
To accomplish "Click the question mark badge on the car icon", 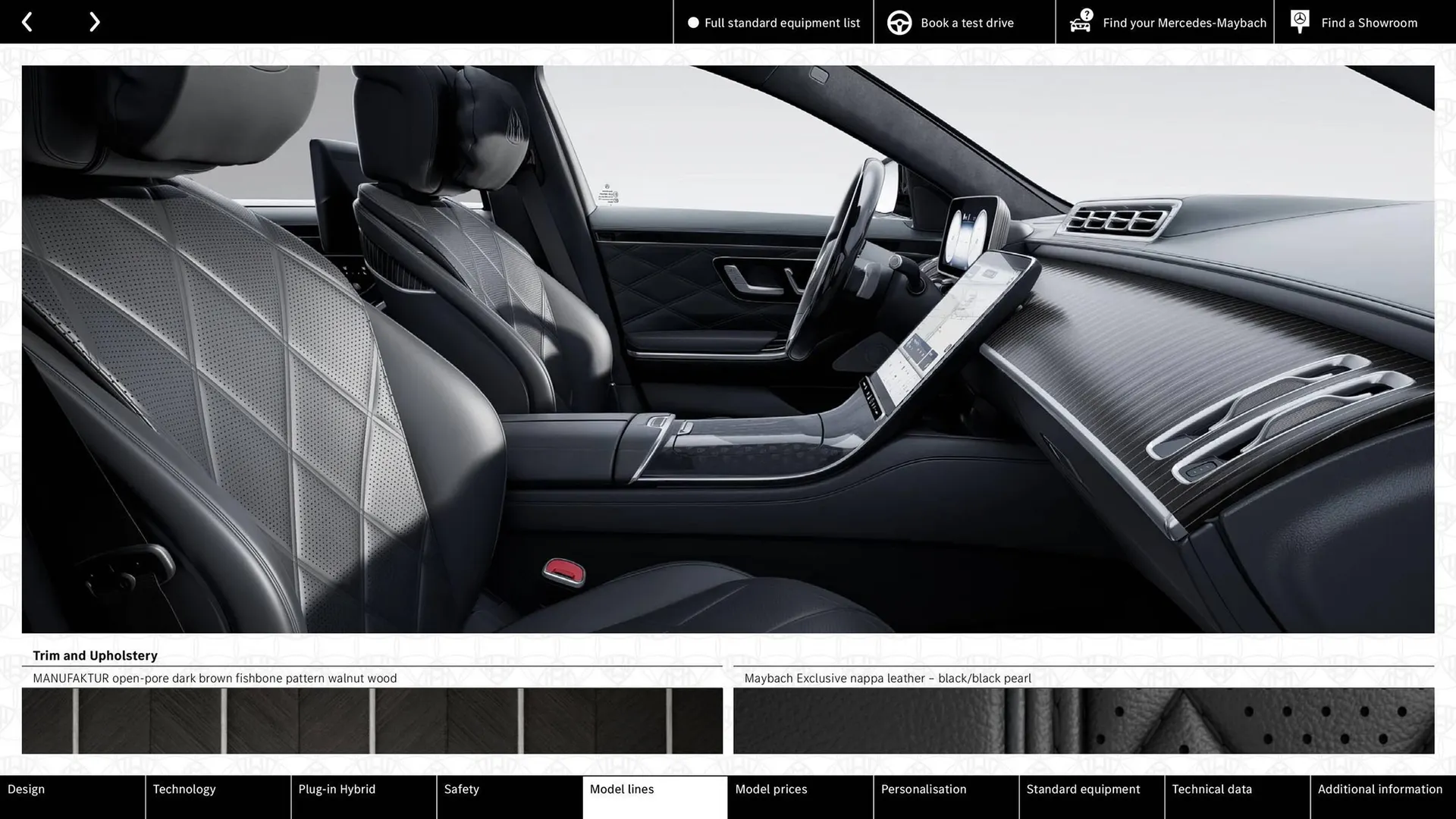I will pos(1087,13).
